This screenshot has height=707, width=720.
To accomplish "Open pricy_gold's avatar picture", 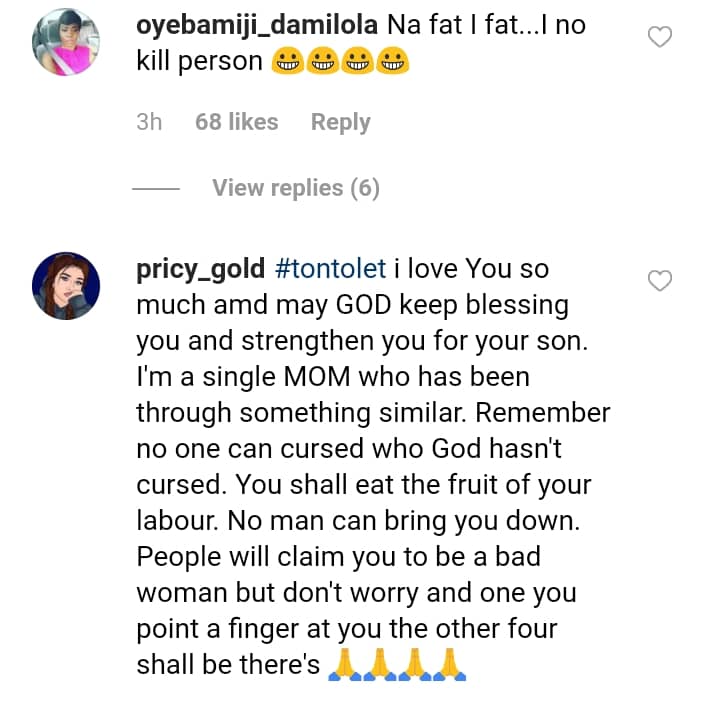I will point(66,286).
